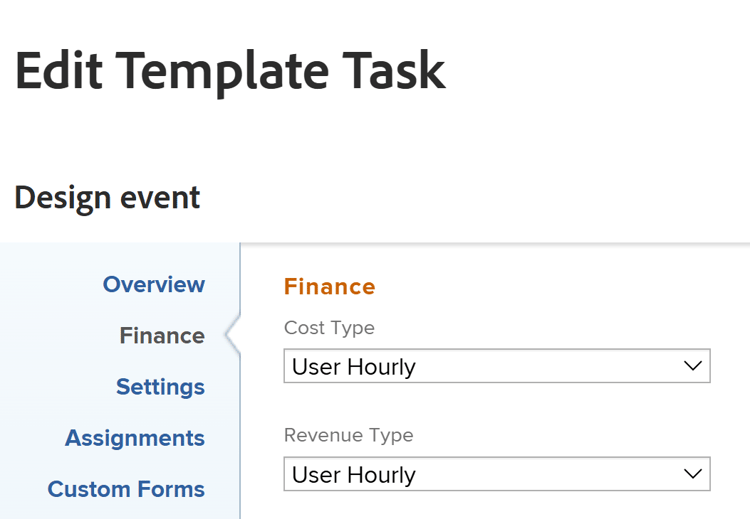Click the selected-tab pointer notch beside Finance

point(233,336)
